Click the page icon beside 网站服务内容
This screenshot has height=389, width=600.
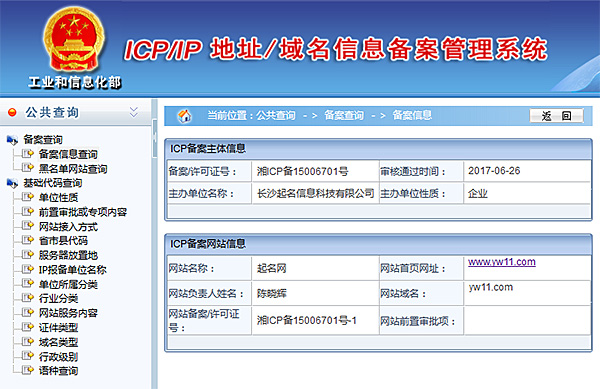click(28, 312)
